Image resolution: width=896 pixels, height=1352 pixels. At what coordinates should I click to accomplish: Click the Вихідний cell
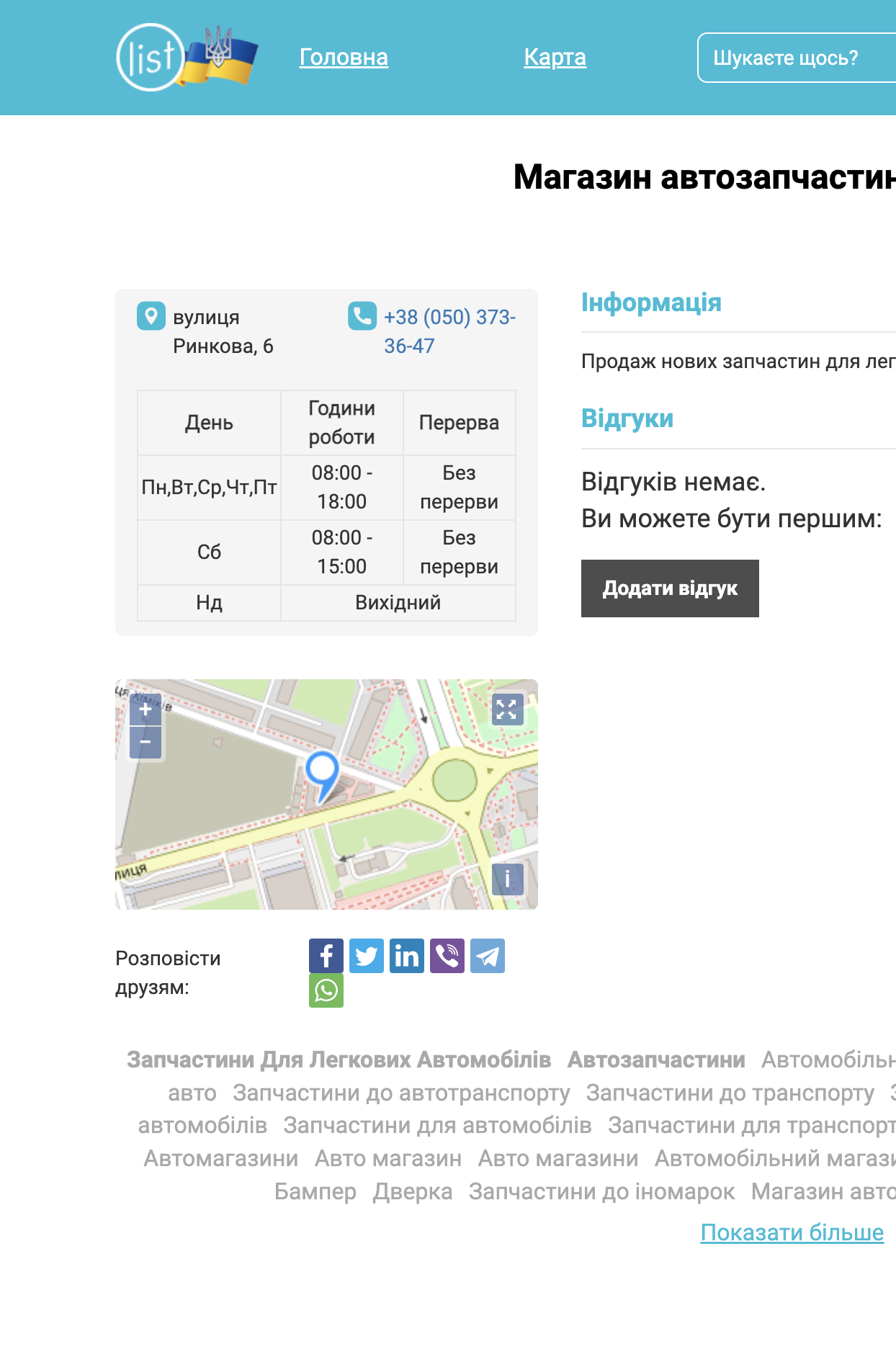point(398,603)
